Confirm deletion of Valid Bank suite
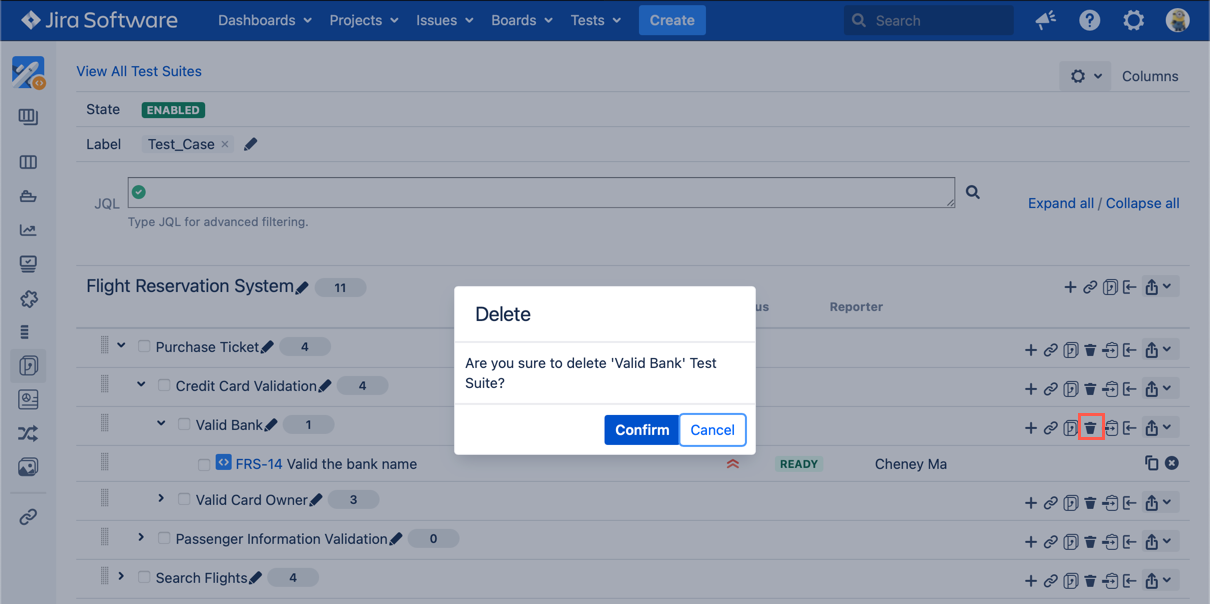Viewport: 1210px width, 604px height. 641,430
